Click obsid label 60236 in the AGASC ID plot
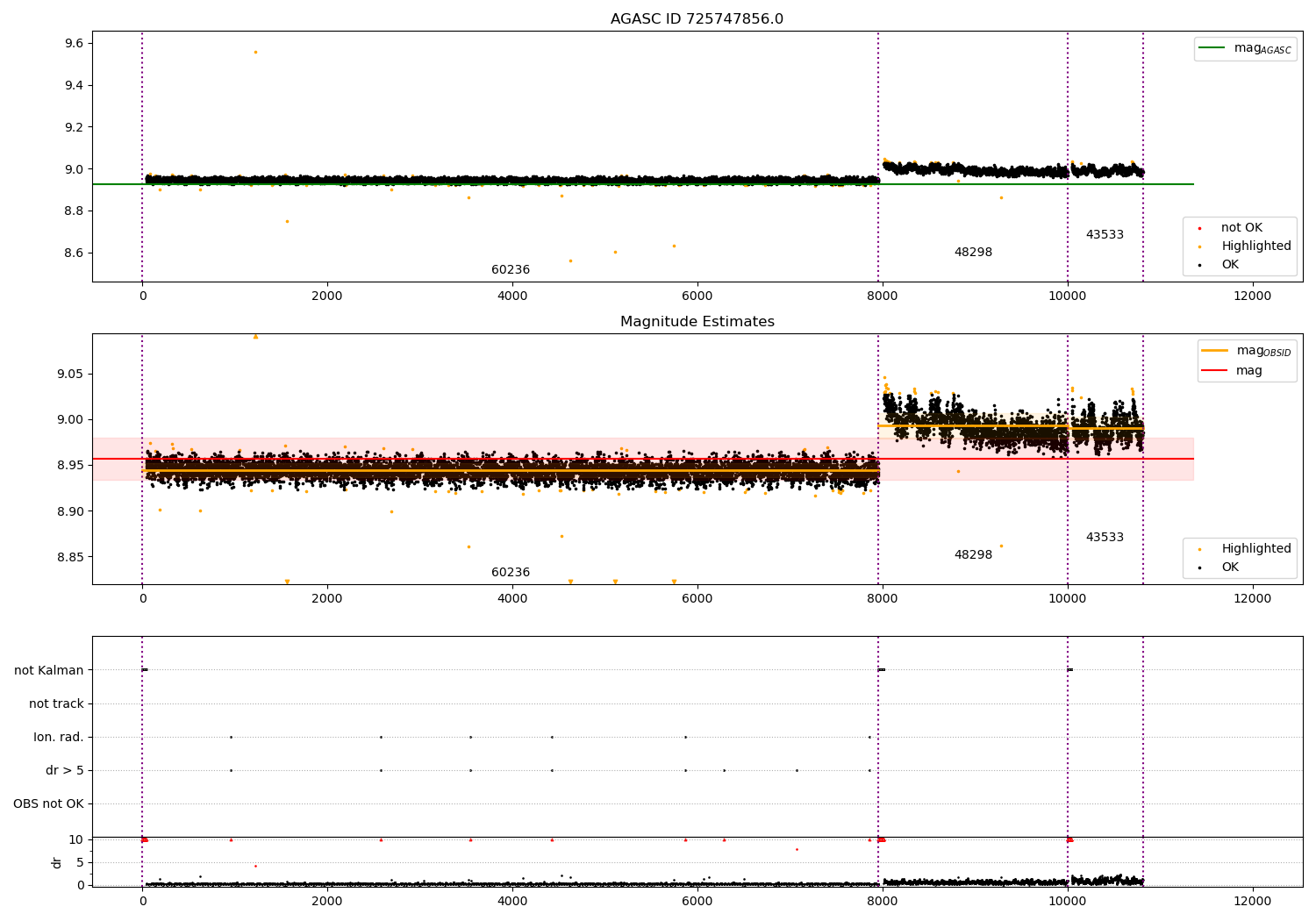 pos(511,270)
